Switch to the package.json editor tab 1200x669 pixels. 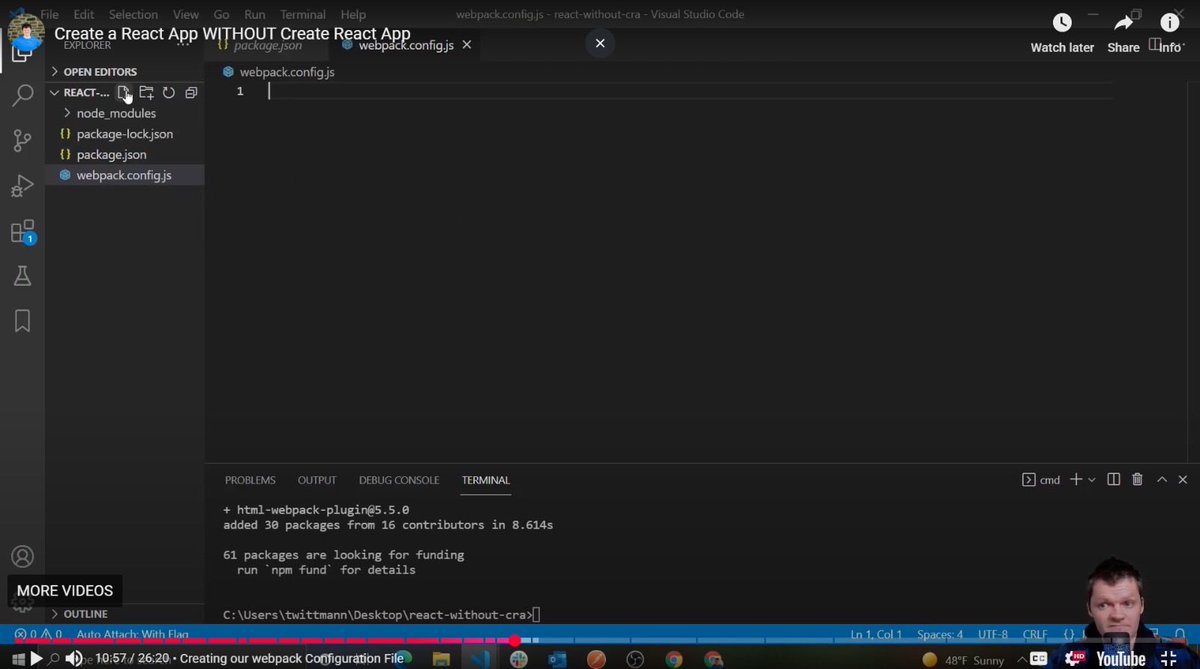[x=266, y=45]
